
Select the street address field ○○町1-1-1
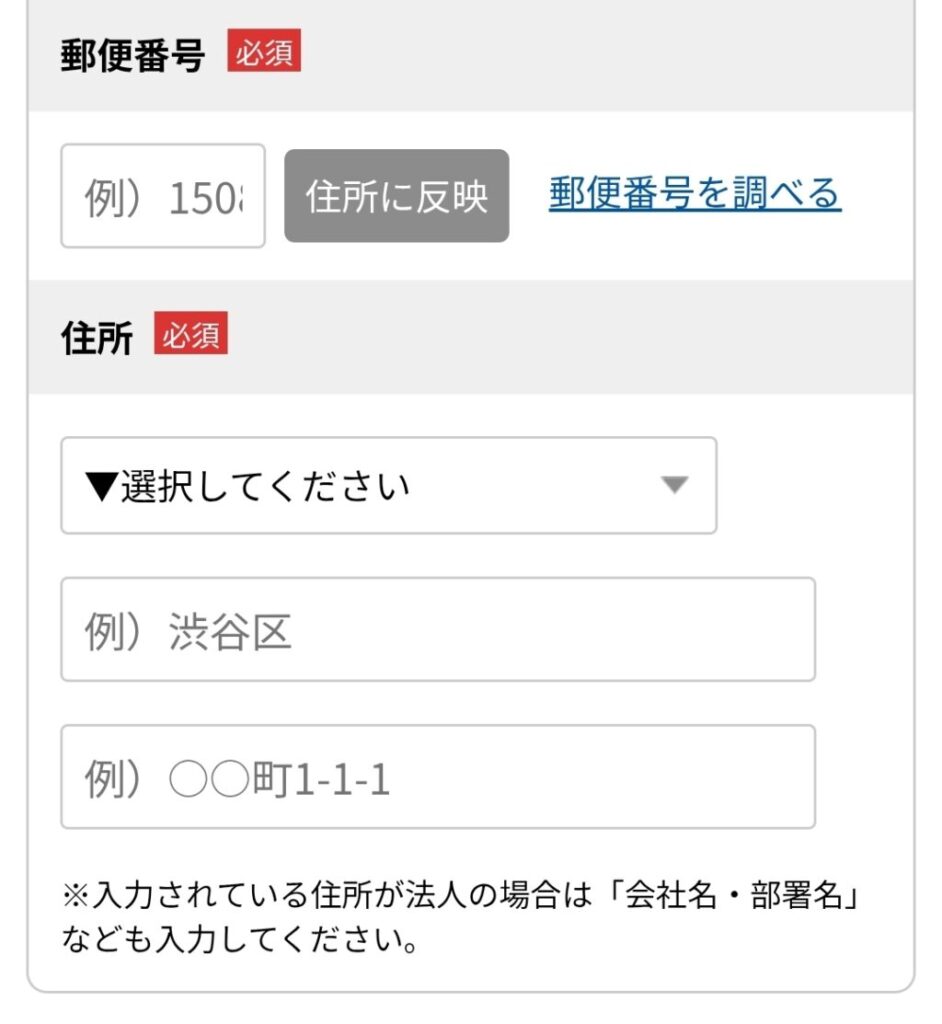tap(437, 777)
